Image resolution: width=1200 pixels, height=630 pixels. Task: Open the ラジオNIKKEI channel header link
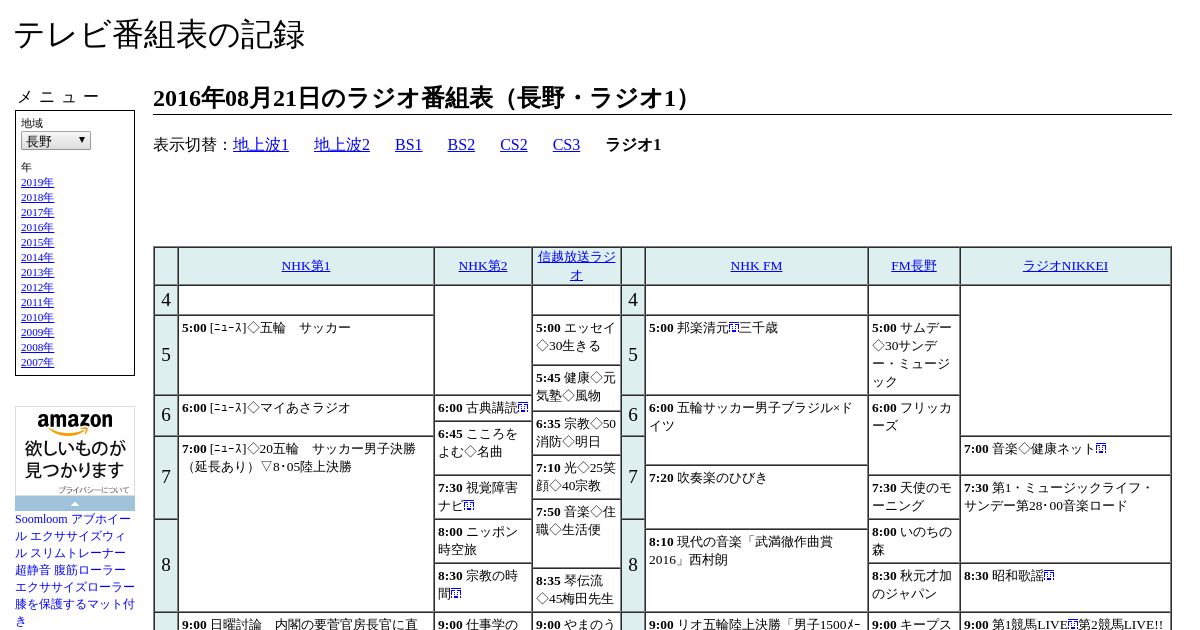tap(1065, 266)
